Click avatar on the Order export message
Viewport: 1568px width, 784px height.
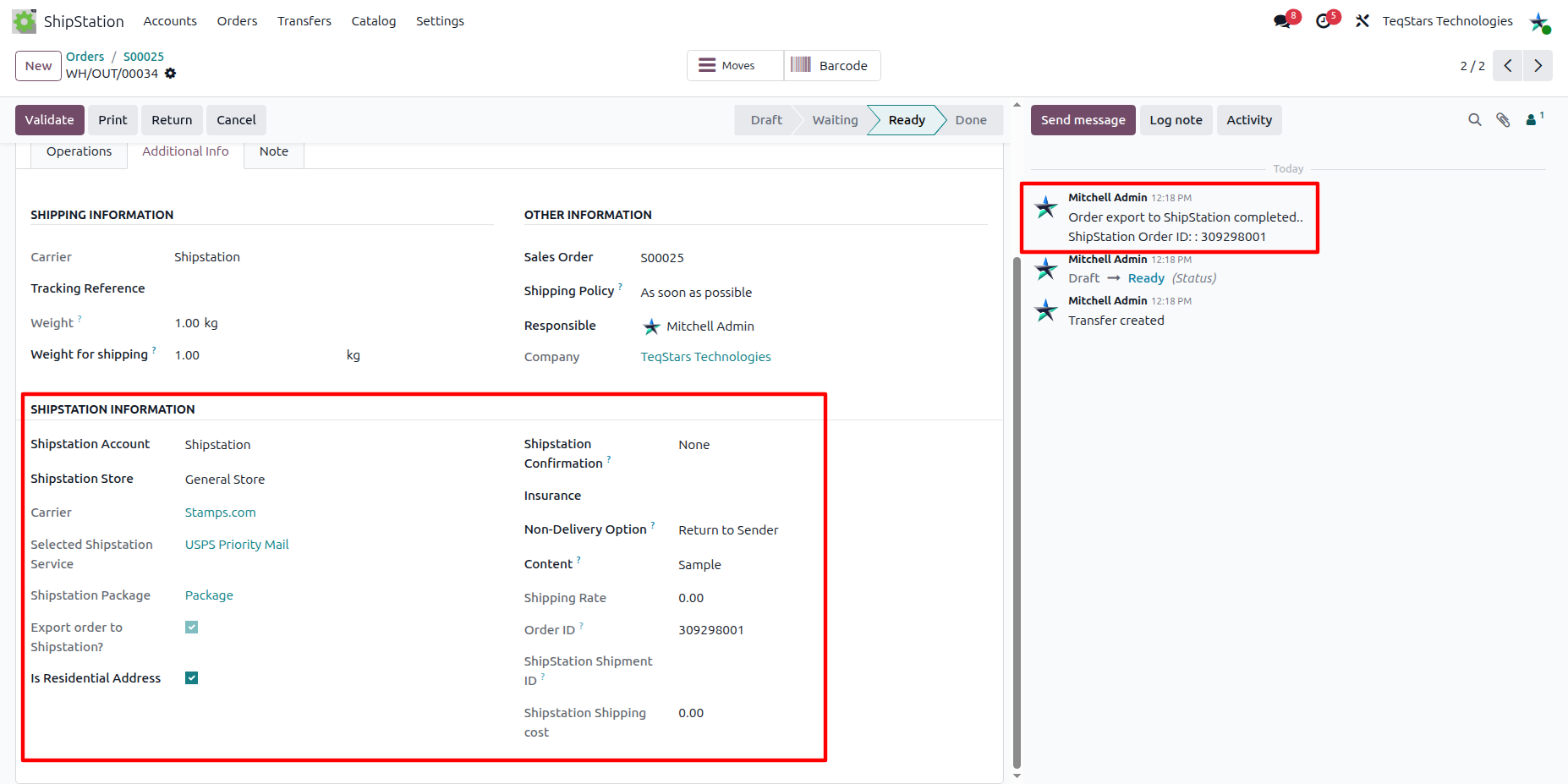[1046, 206]
